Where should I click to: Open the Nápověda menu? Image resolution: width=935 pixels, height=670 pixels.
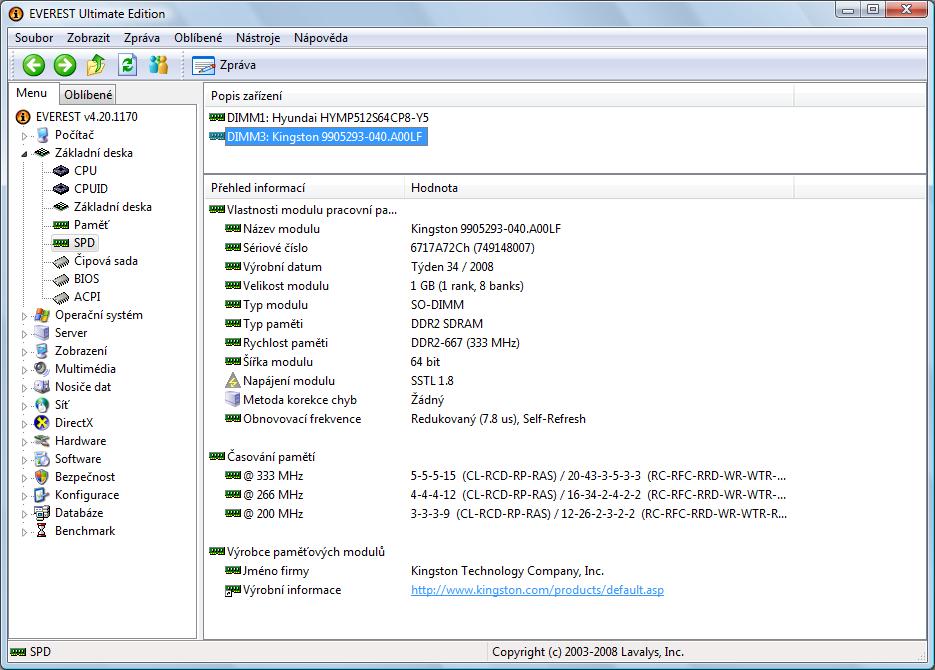click(x=321, y=38)
